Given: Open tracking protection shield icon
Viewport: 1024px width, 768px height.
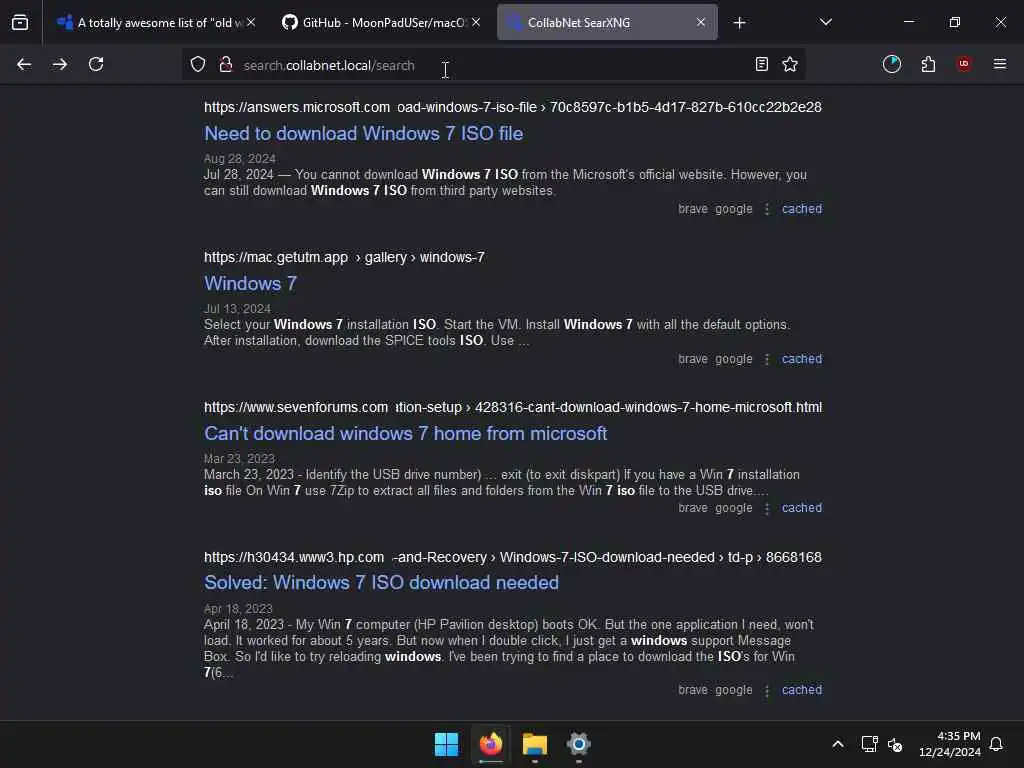Looking at the screenshot, I should click(198, 64).
